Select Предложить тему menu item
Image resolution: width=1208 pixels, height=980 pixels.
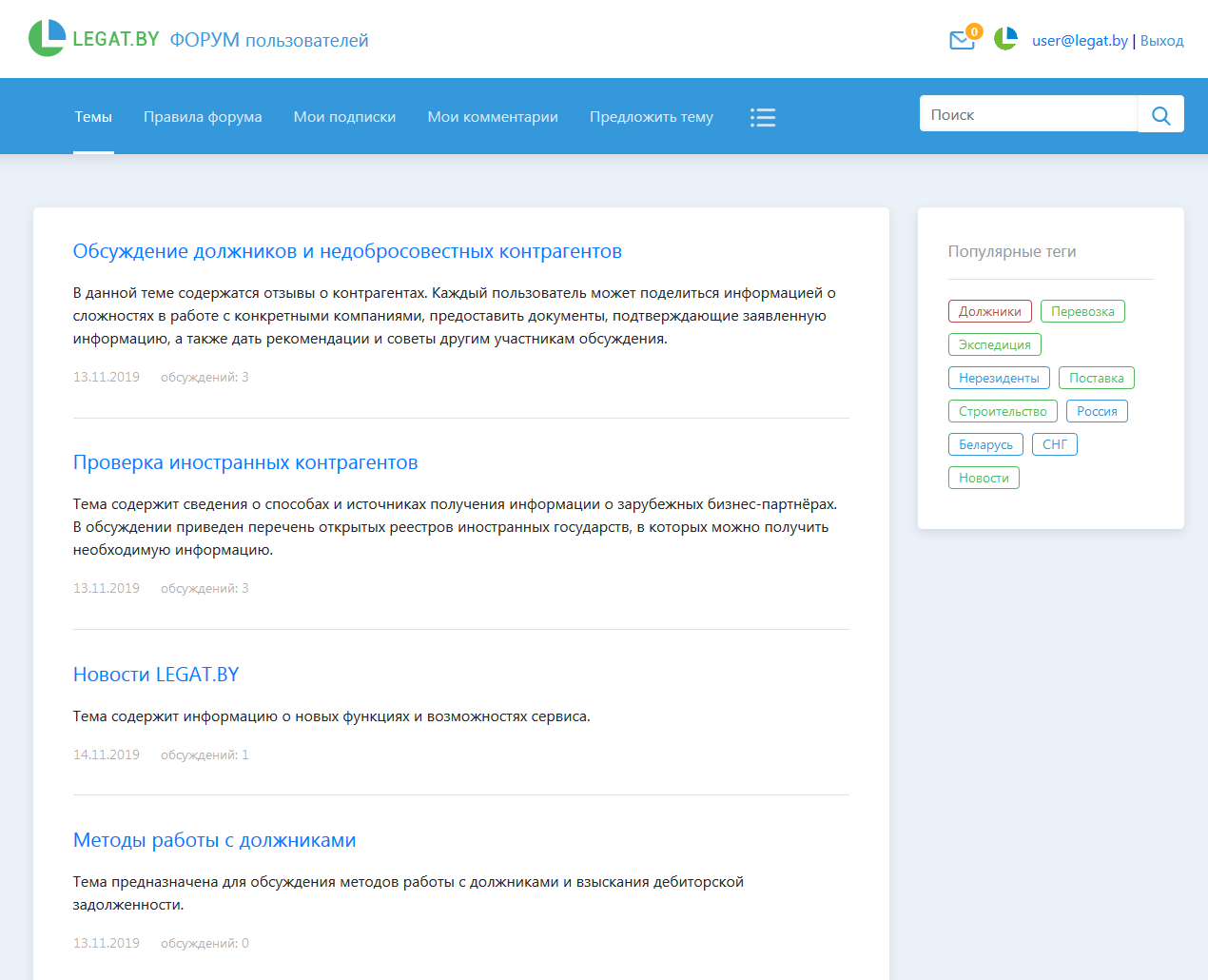pos(651,116)
